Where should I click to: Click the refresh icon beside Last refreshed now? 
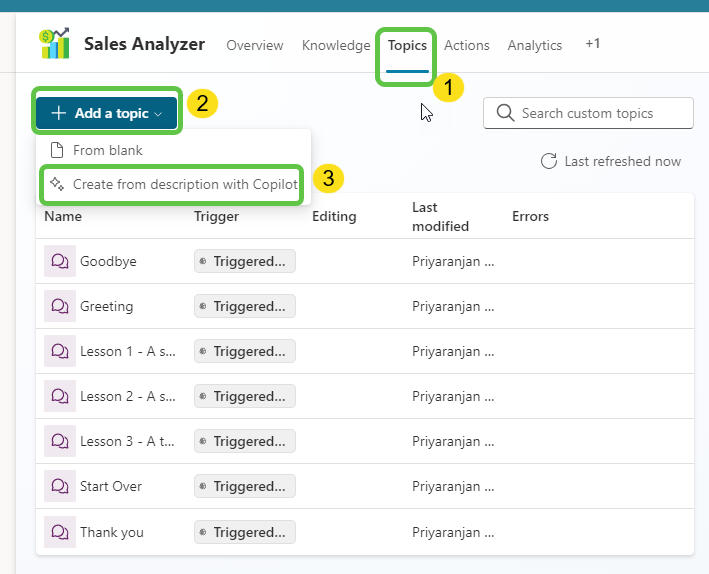(549, 161)
